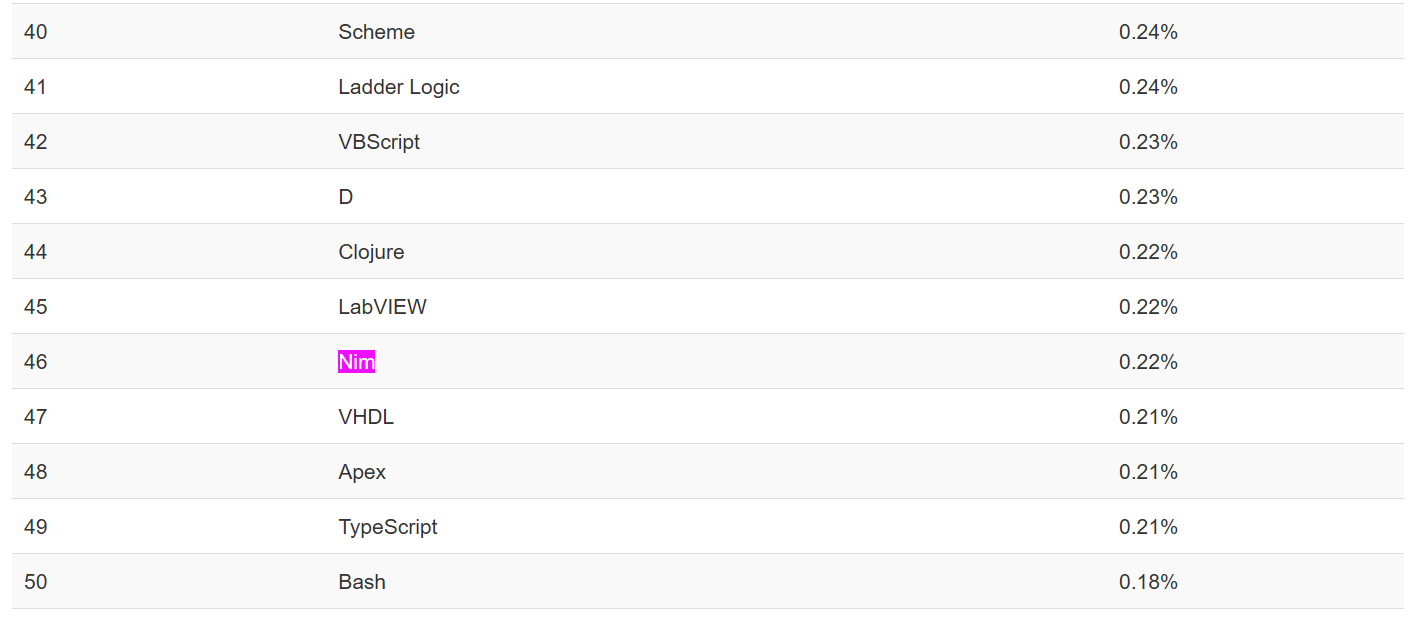Screen dimensions: 1422x617
Task: Click the 0.21% rating for TypeScript
Action: (x=1148, y=527)
